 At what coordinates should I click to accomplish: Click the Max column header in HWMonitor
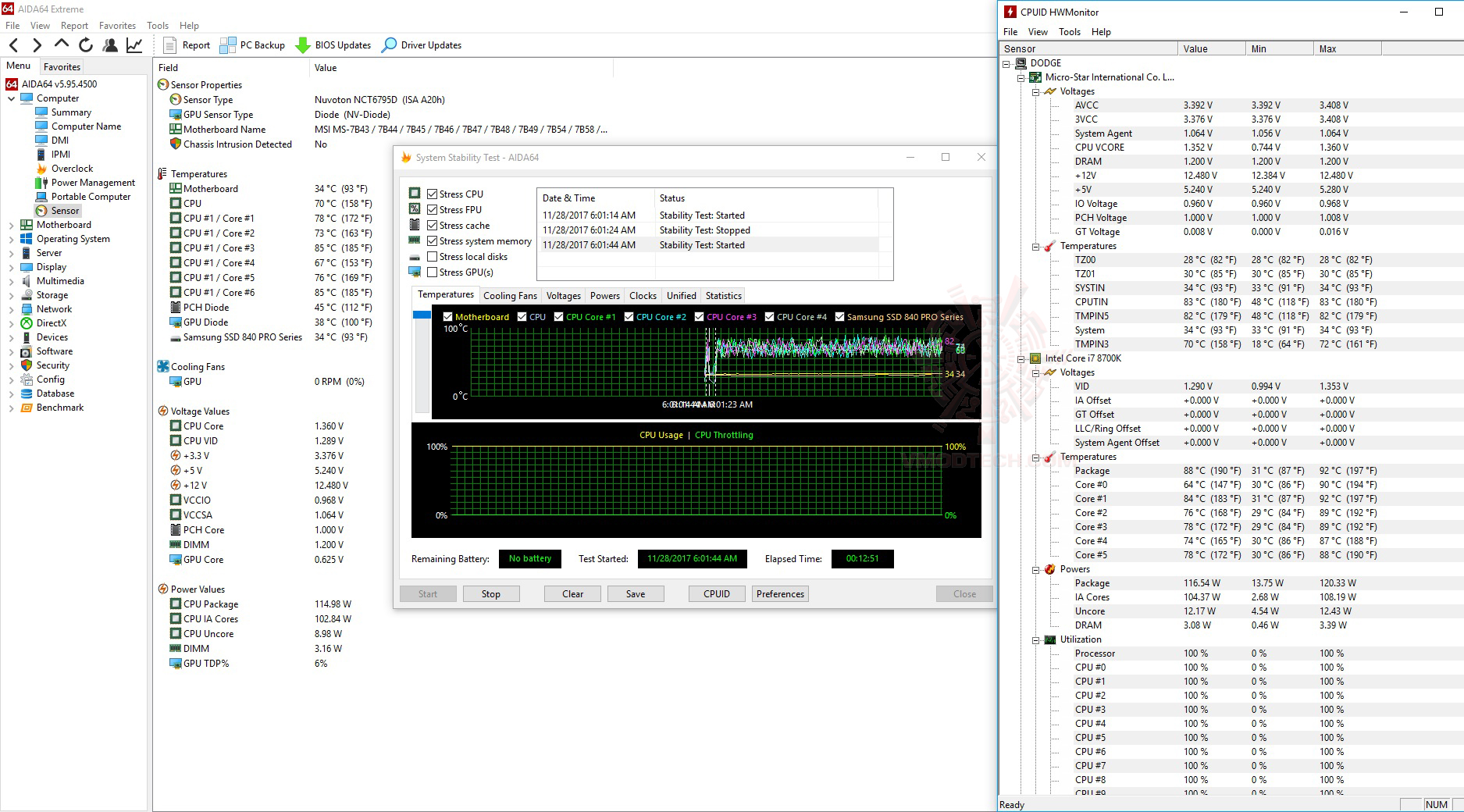[x=1347, y=48]
